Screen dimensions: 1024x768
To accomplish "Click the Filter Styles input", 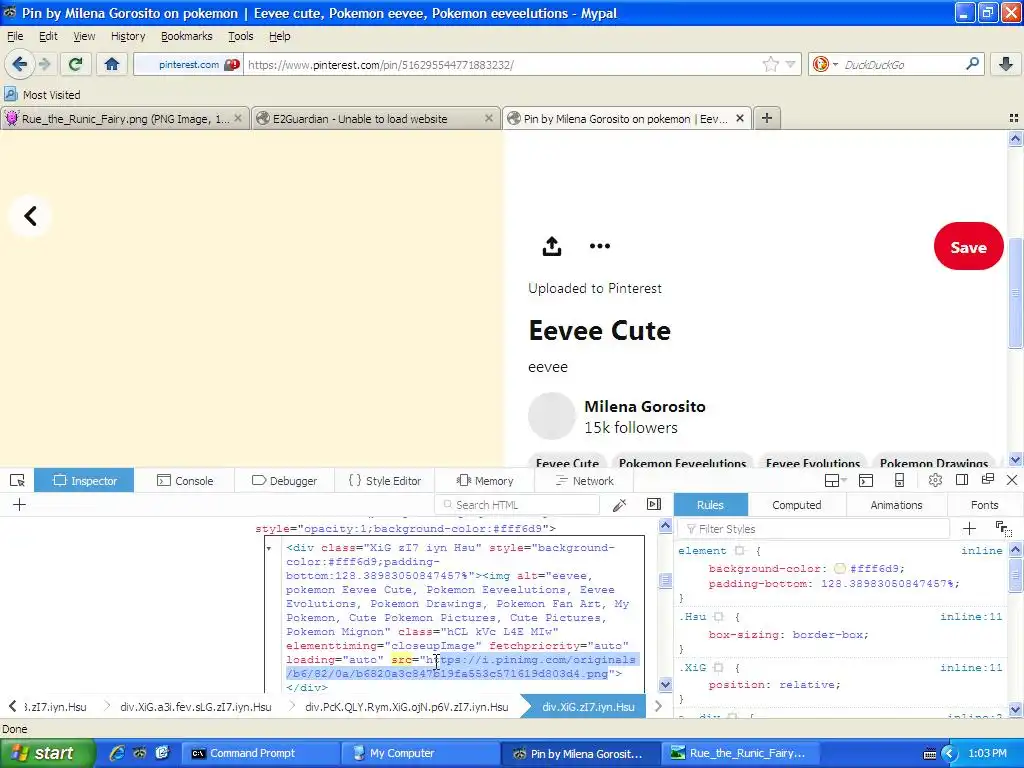I will pos(814,529).
